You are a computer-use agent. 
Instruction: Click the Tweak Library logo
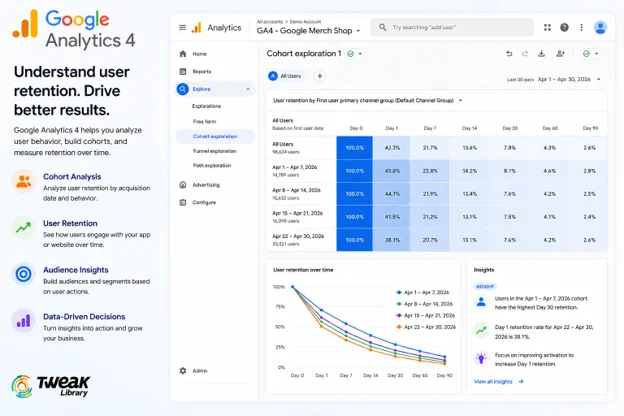click(x=51, y=387)
